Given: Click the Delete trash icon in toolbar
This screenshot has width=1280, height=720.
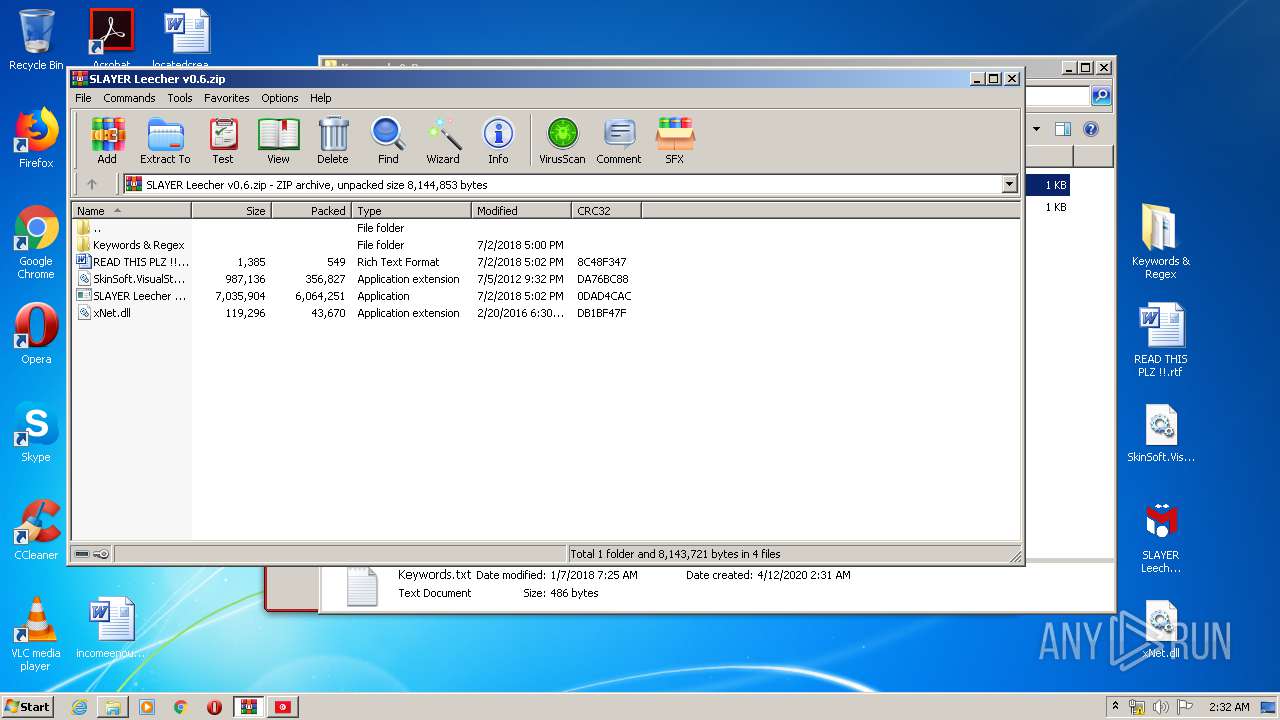Looking at the screenshot, I should [x=333, y=140].
